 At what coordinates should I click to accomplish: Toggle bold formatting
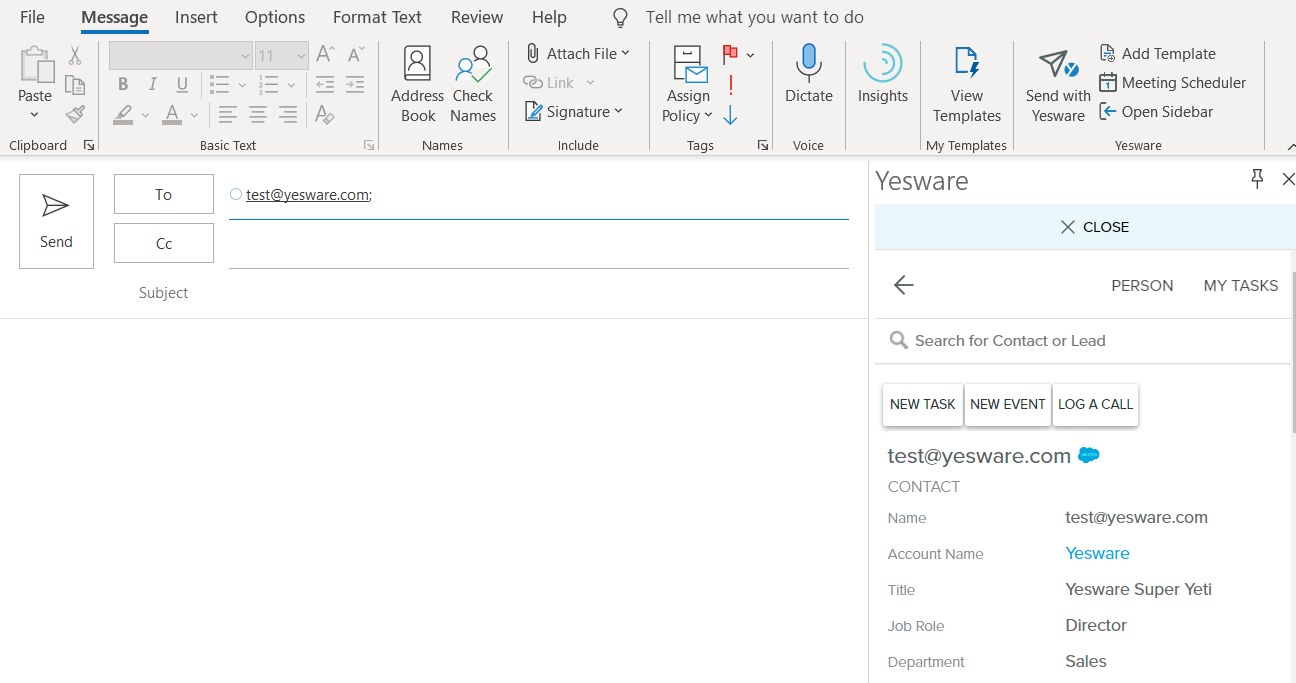[123, 84]
